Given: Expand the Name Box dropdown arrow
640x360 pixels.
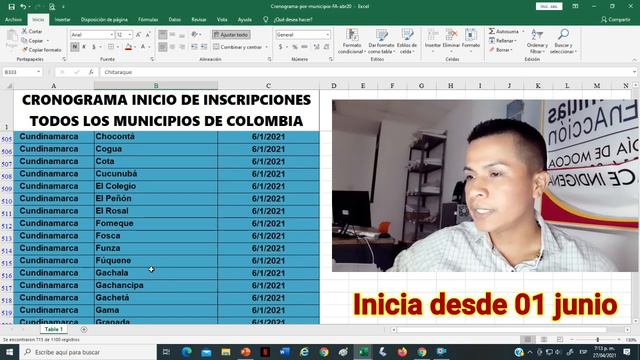Looking at the screenshot, I should click(x=38, y=72).
